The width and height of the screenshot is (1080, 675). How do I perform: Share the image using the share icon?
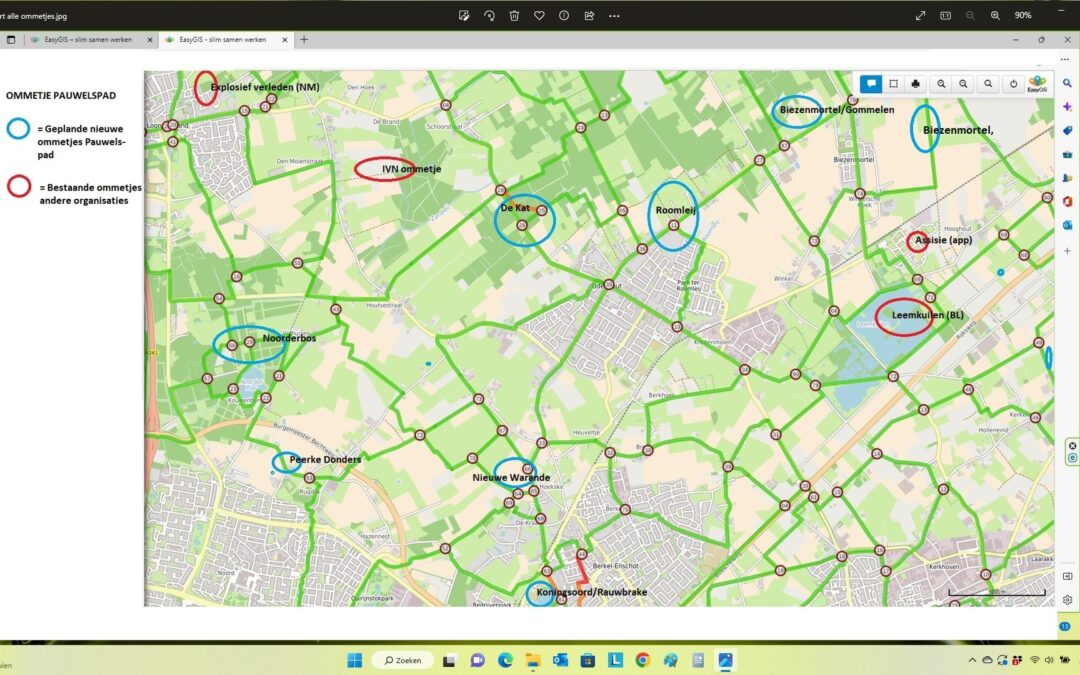[589, 15]
